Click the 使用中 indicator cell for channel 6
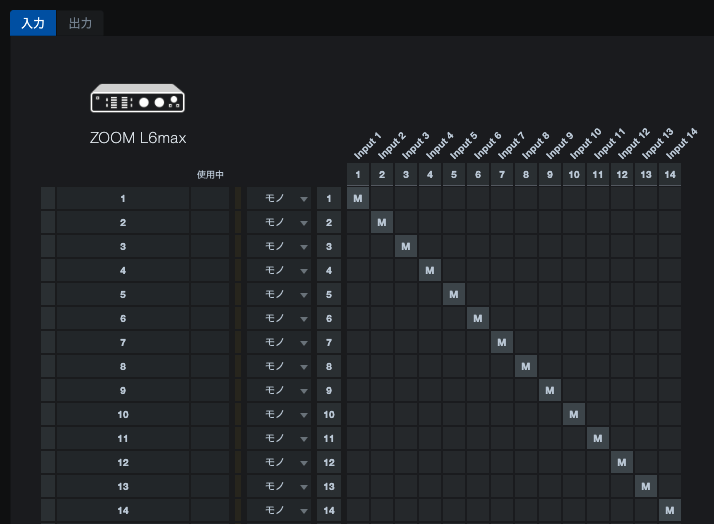This screenshot has height=524, width=714. 210,319
